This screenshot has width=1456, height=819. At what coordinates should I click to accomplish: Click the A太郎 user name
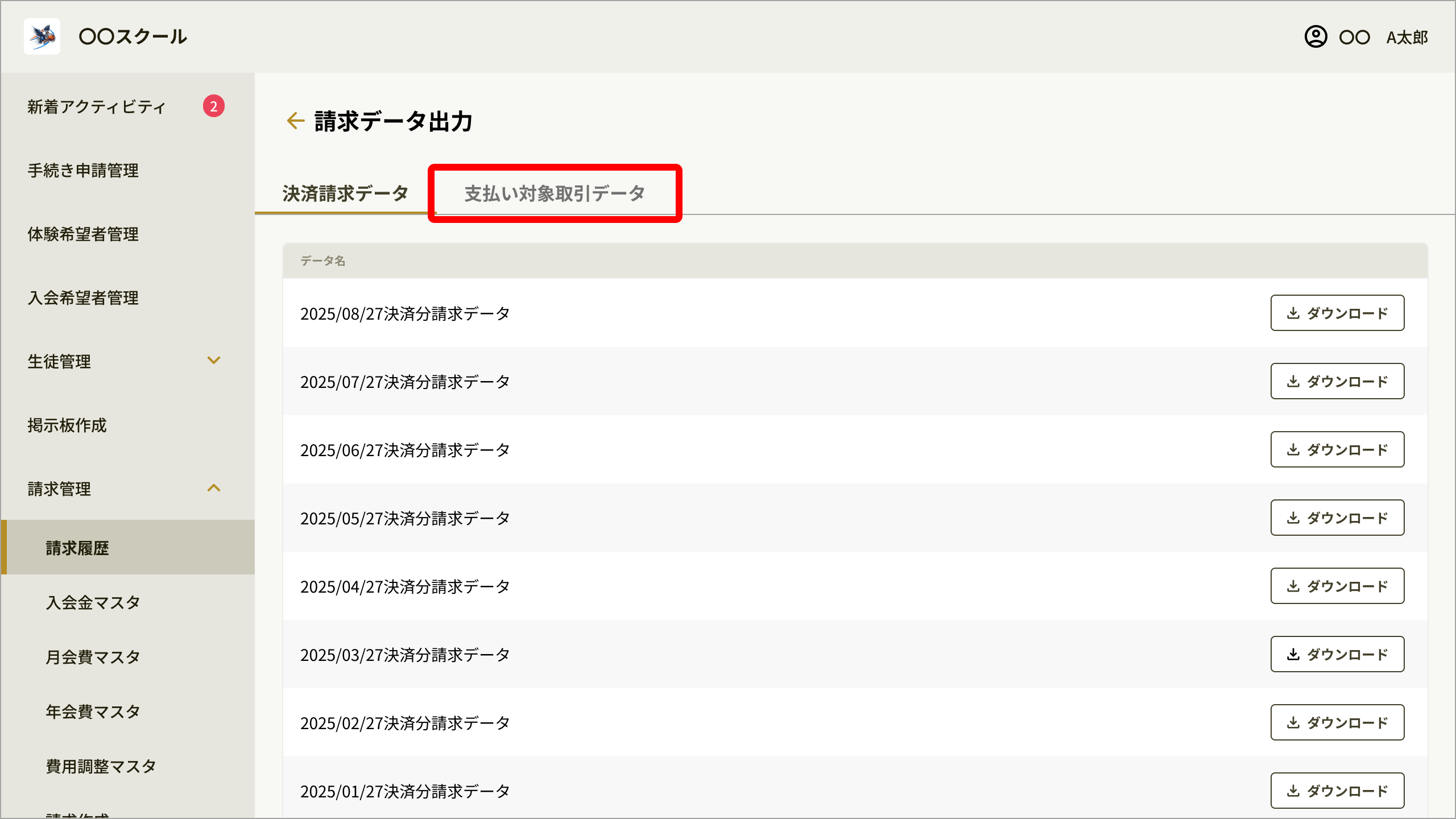coord(1407,38)
